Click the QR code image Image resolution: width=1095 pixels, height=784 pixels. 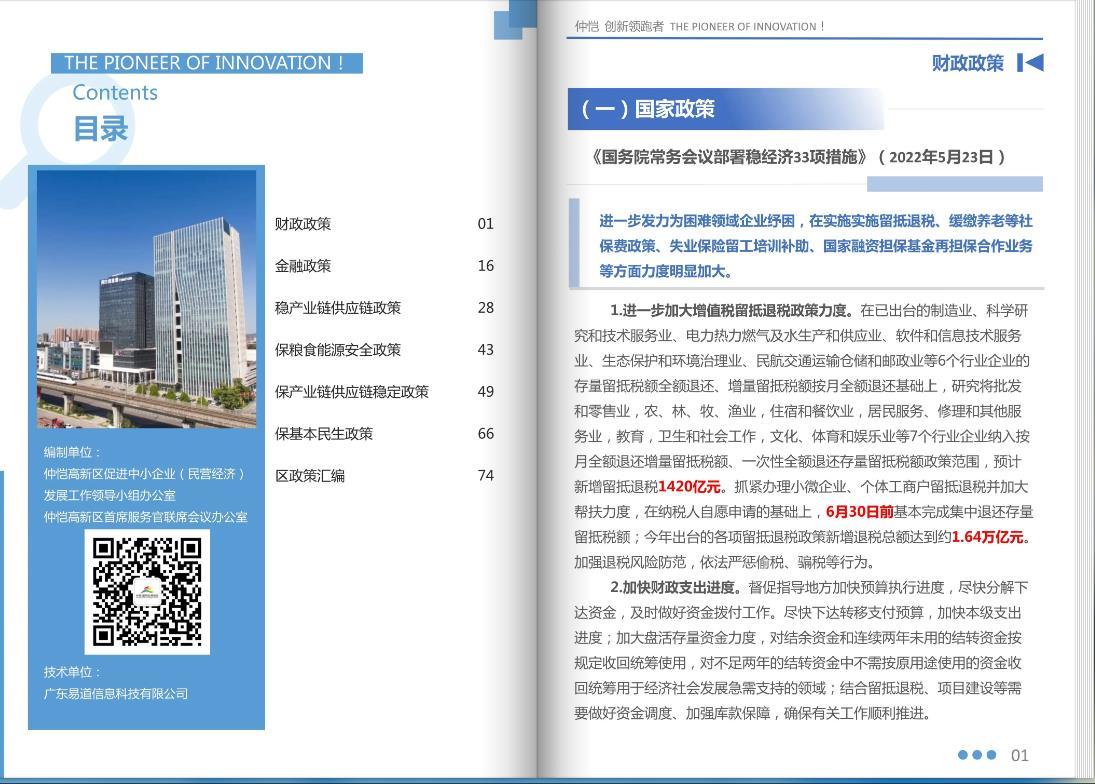click(147, 592)
